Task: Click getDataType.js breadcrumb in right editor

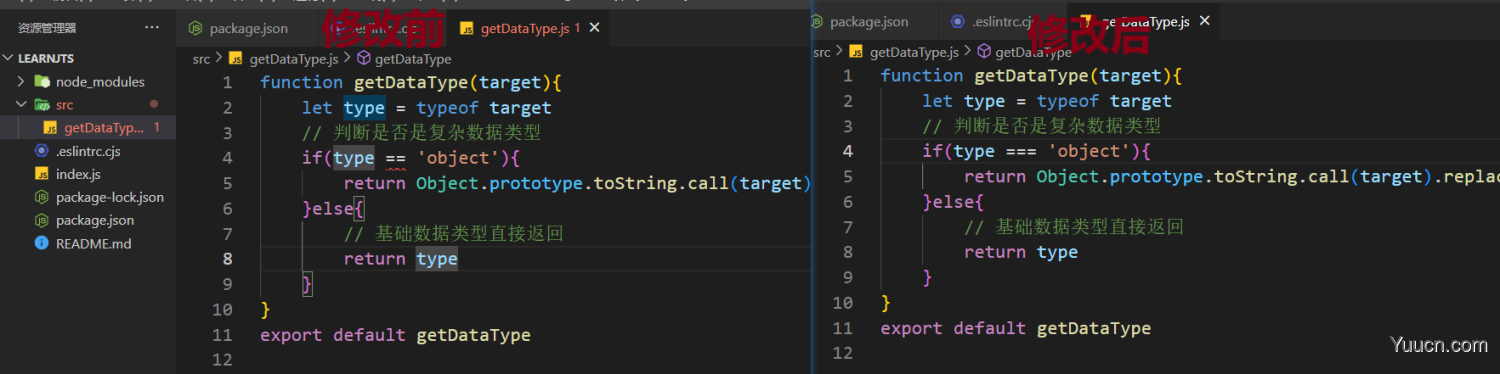Action: [914, 52]
